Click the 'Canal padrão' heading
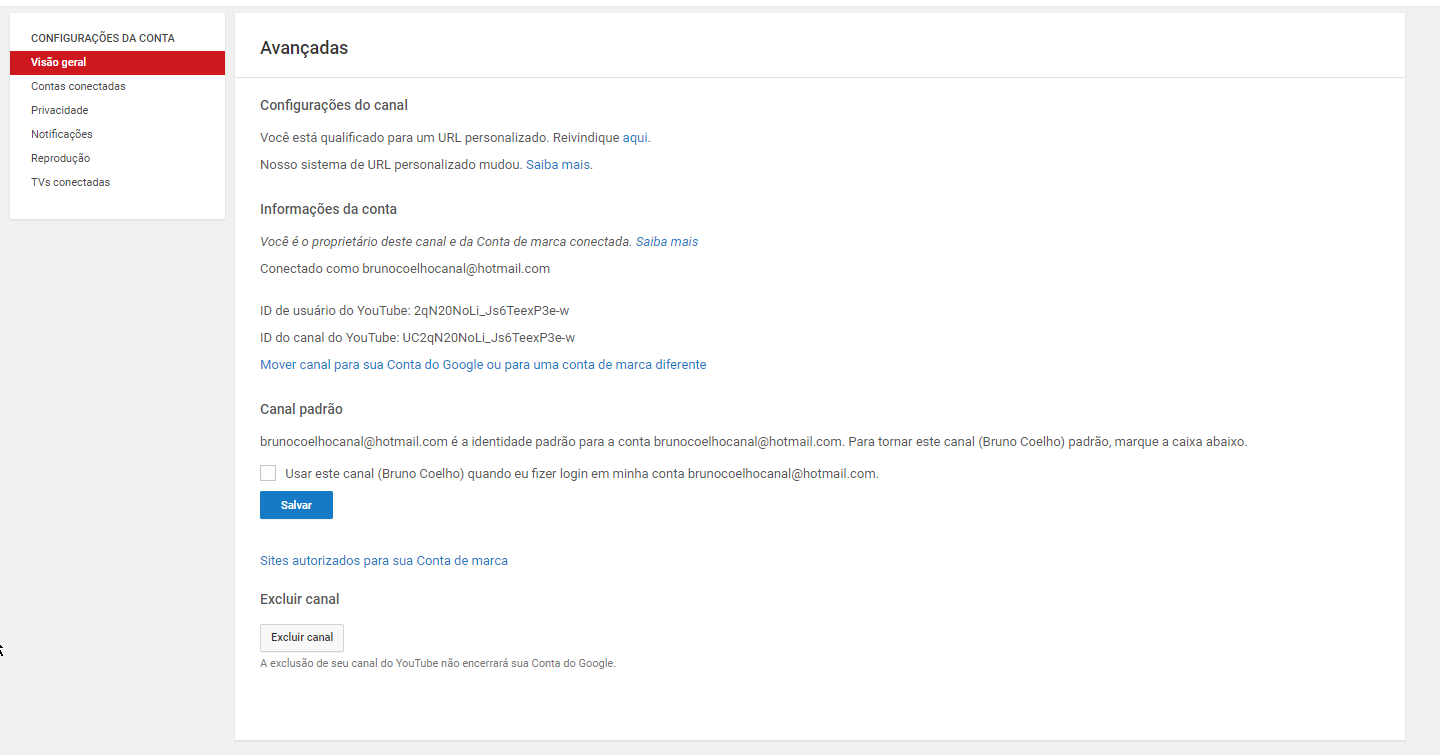Viewport: 1440px width, 755px height. (302, 409)
